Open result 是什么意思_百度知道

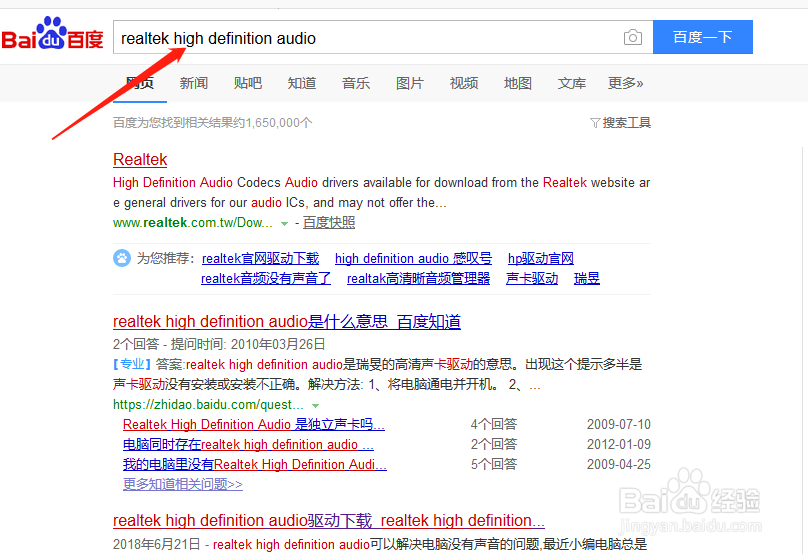click(287, 322)
